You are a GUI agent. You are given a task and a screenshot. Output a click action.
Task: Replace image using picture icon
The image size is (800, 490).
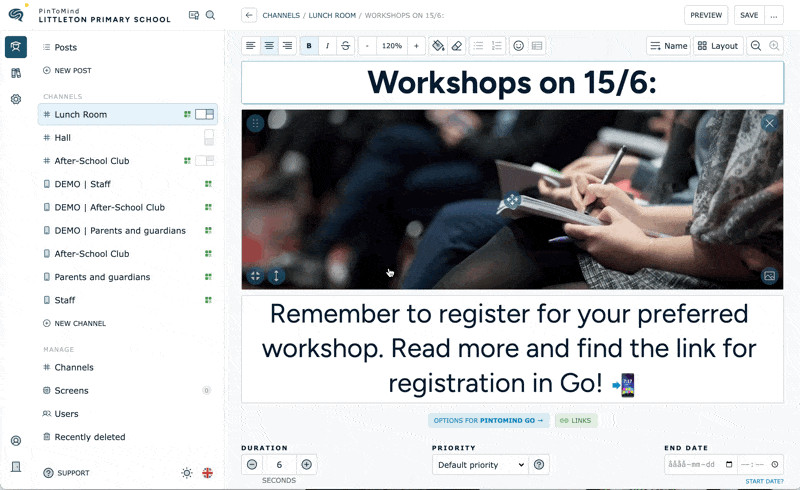coord(769,276)
